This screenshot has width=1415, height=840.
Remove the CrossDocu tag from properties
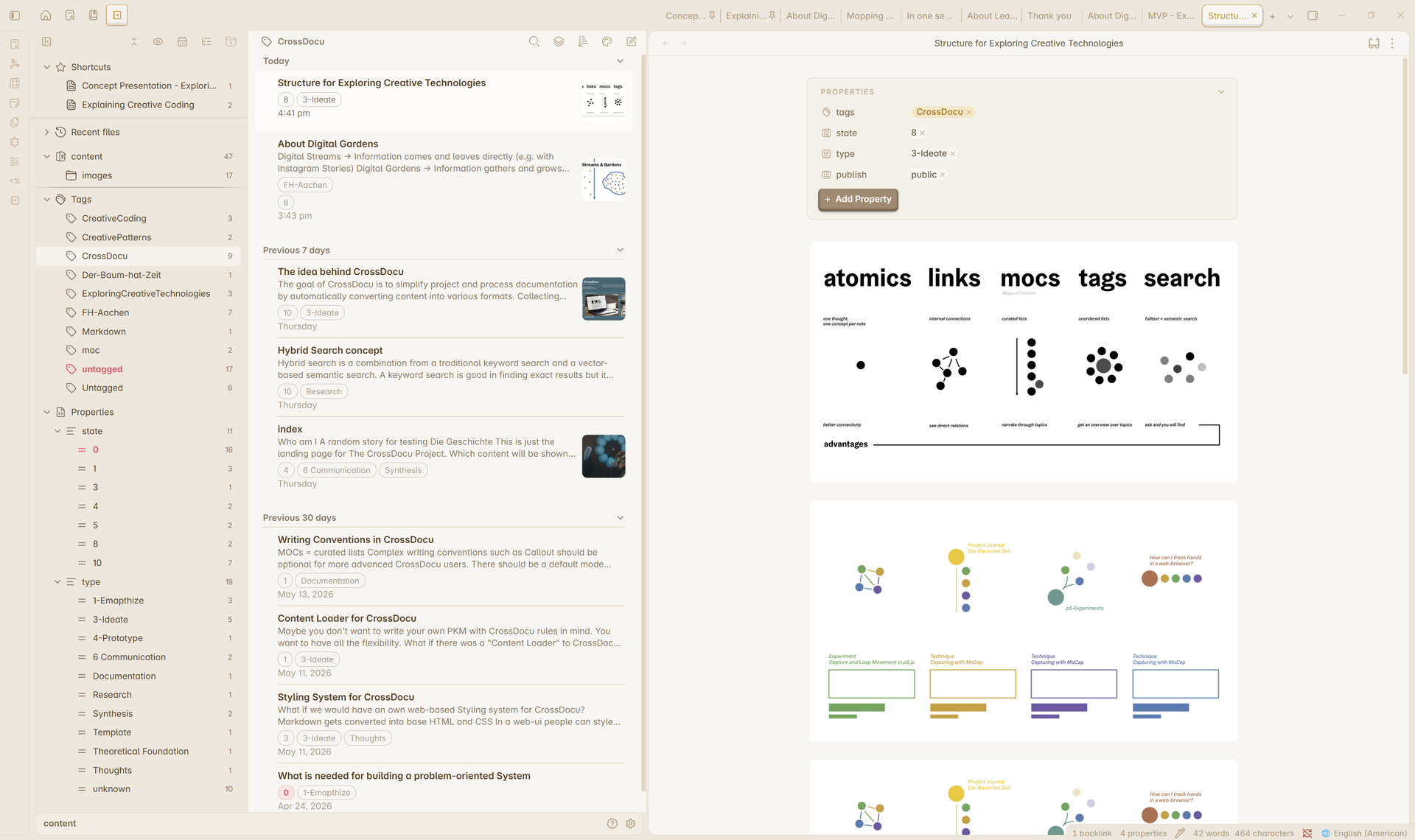point(969,113)
